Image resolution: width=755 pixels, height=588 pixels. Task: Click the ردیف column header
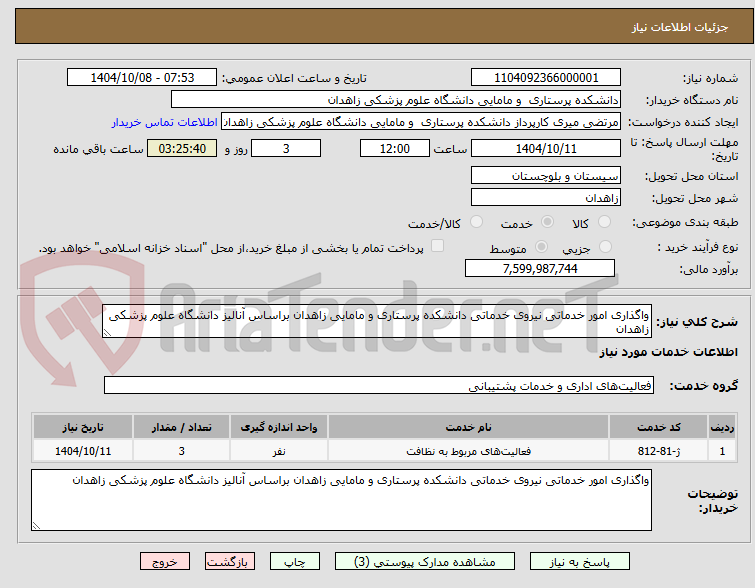(x=722, y=427)
